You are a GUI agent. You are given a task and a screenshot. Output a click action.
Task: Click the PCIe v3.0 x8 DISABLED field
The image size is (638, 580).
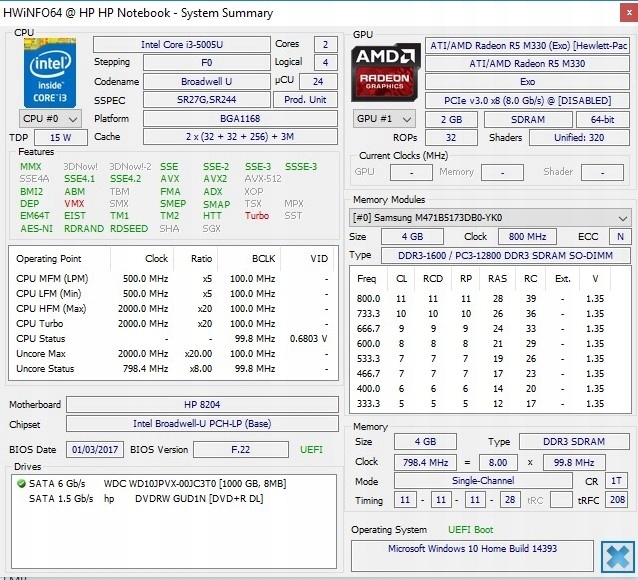(527, 101)
